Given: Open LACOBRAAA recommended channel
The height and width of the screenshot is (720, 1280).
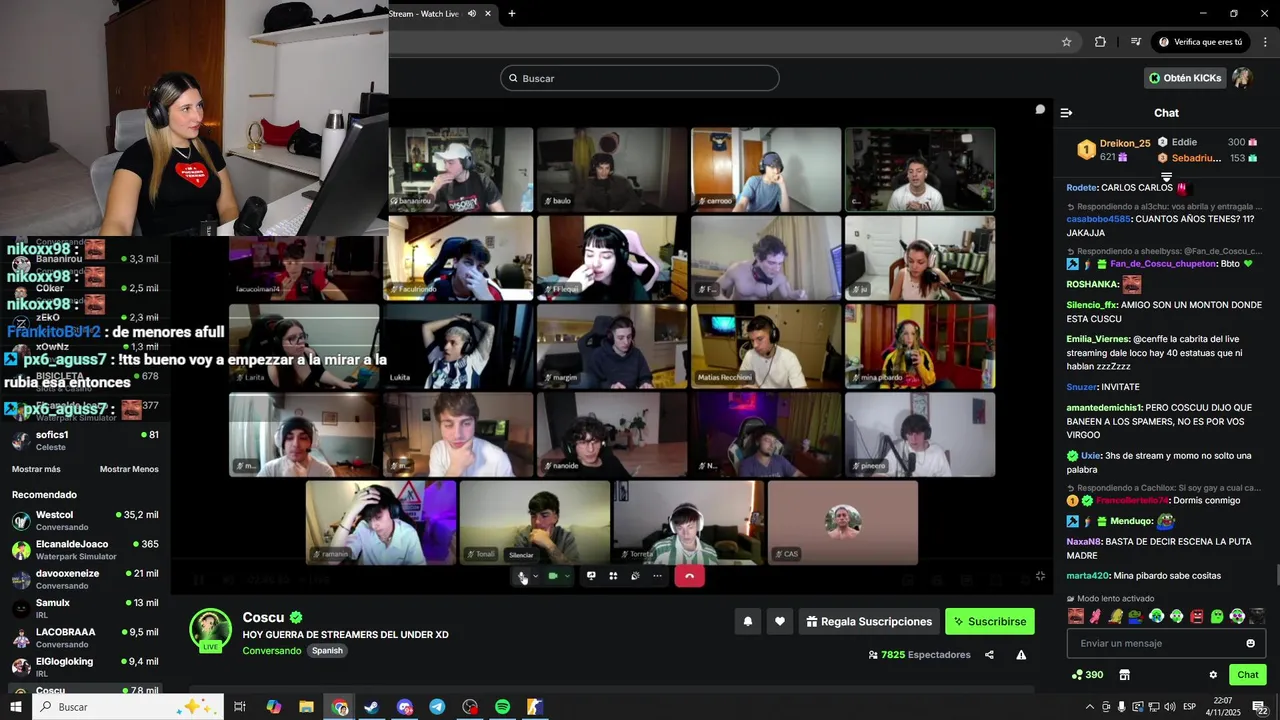Looking at the screenshot, I should (x=85, y=638).
